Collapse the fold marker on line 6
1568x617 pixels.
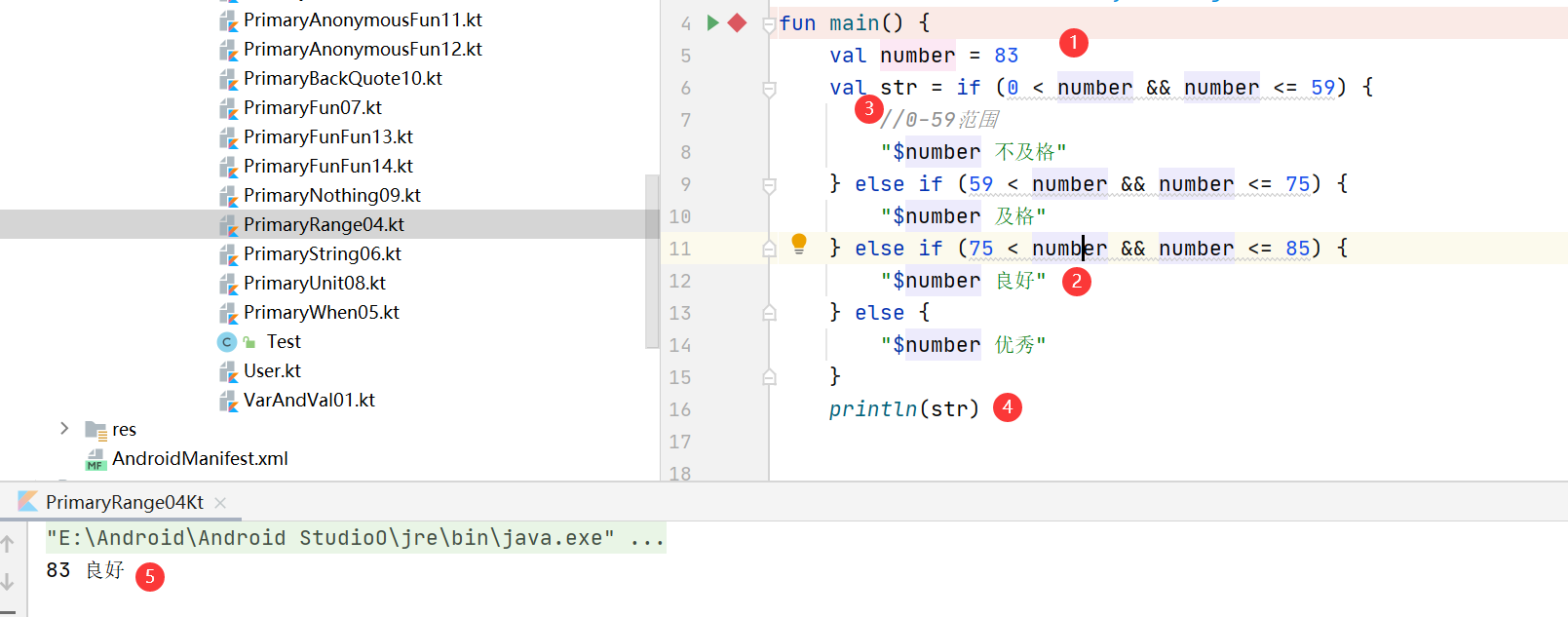[x=769, y=89]
